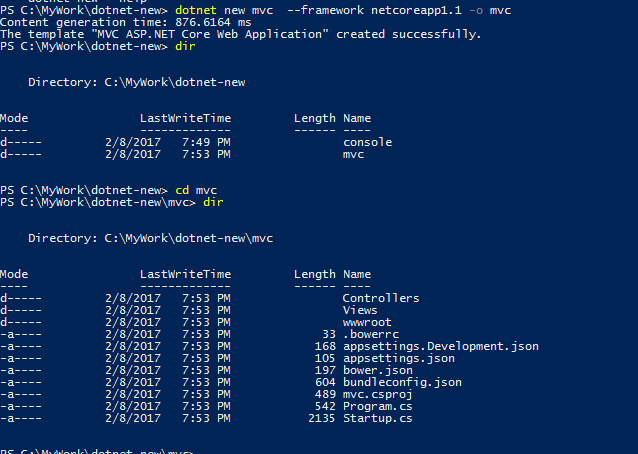Viewport: 638px width, 454px height.
Task: Click the Program.cs file name
Action: (x=377, y=406)
